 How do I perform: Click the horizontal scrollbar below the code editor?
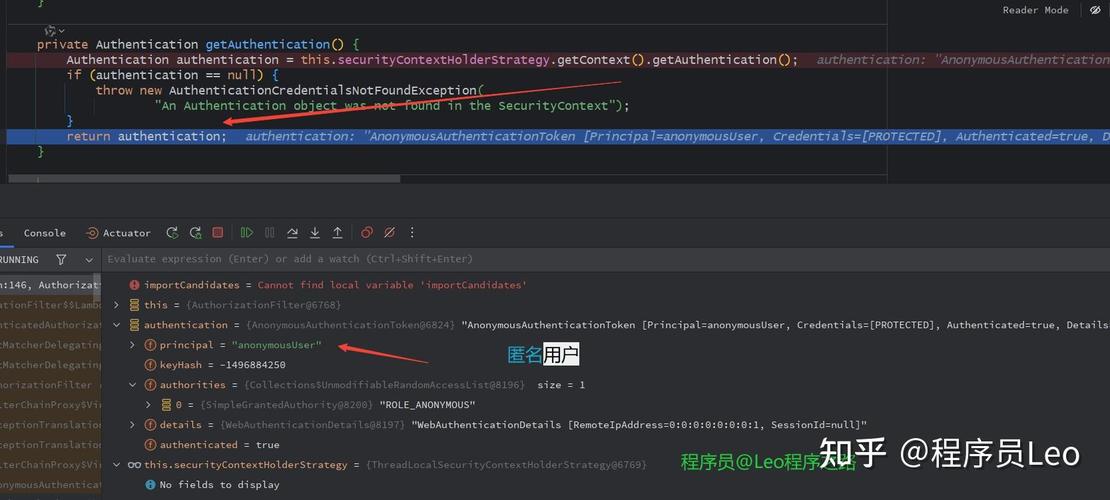203,178
